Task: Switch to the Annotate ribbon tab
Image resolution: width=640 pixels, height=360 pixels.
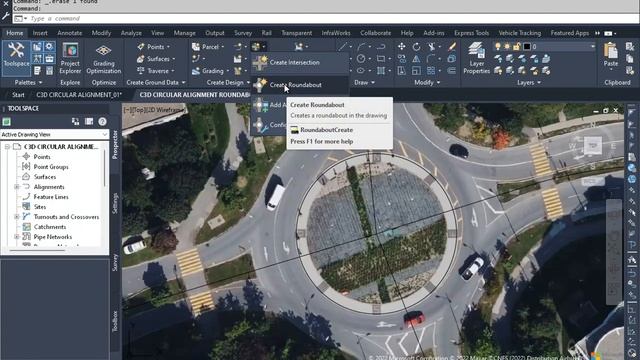Action: [x=70, y=33]
